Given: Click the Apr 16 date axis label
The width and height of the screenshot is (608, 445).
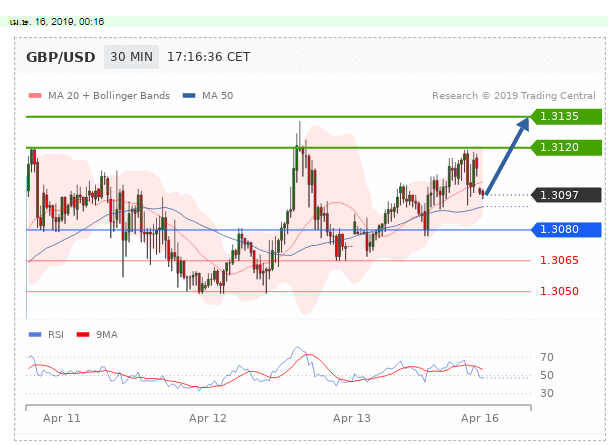Looking at the screenshot, I should (480, 418).
